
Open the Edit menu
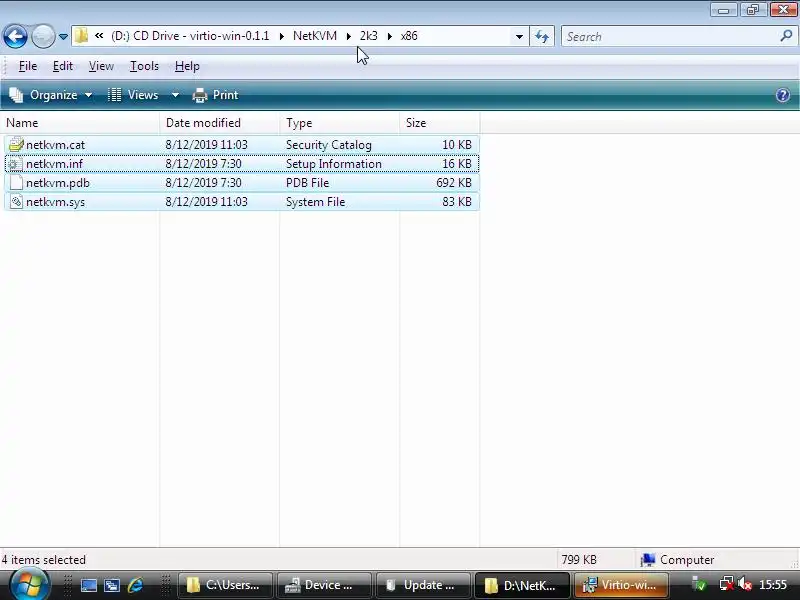pos(63,66)
